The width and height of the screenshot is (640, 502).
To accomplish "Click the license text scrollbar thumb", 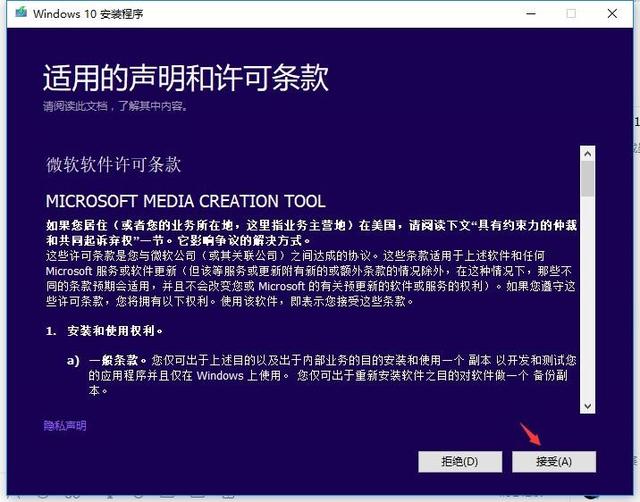I will 587,179.
